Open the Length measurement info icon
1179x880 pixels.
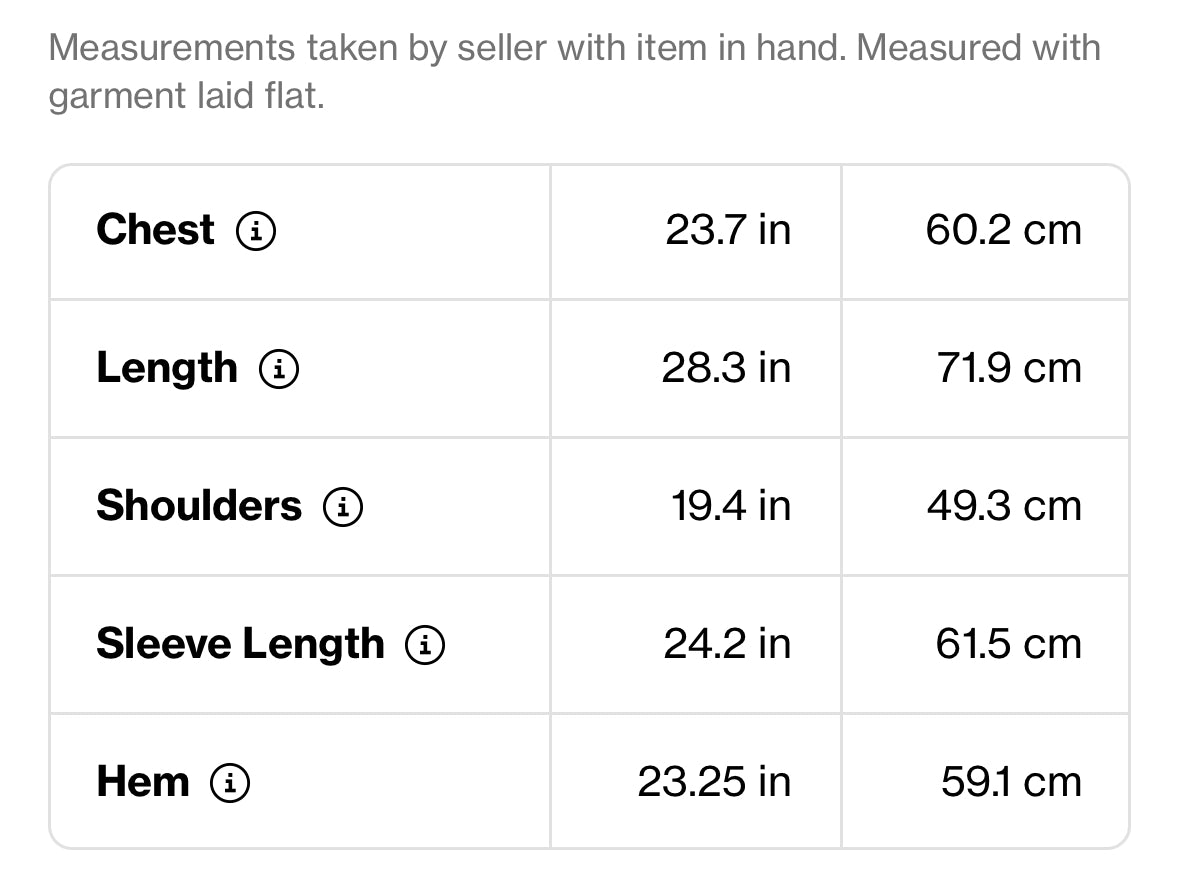point(279,369)
